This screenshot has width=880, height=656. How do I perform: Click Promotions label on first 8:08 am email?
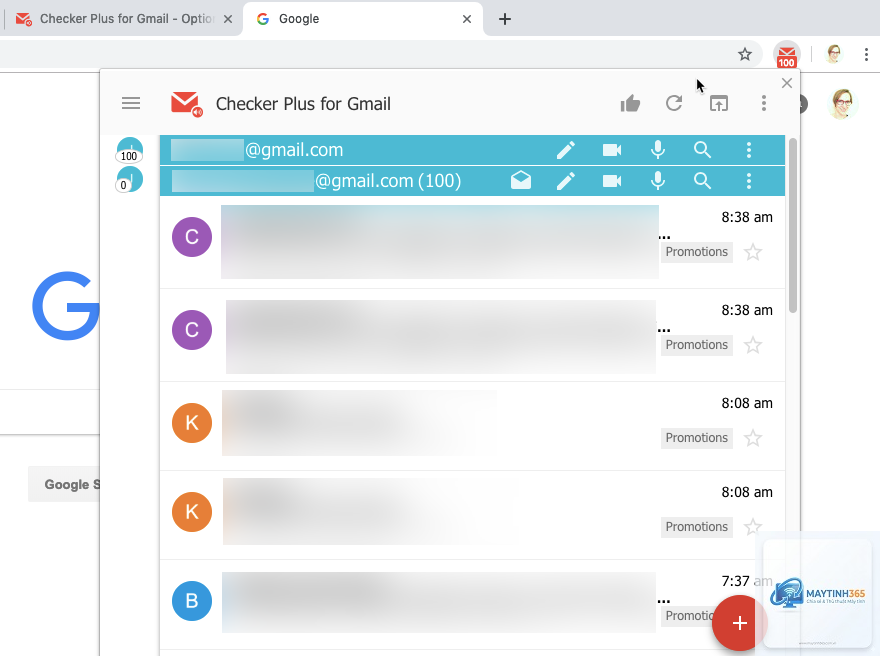696,438
